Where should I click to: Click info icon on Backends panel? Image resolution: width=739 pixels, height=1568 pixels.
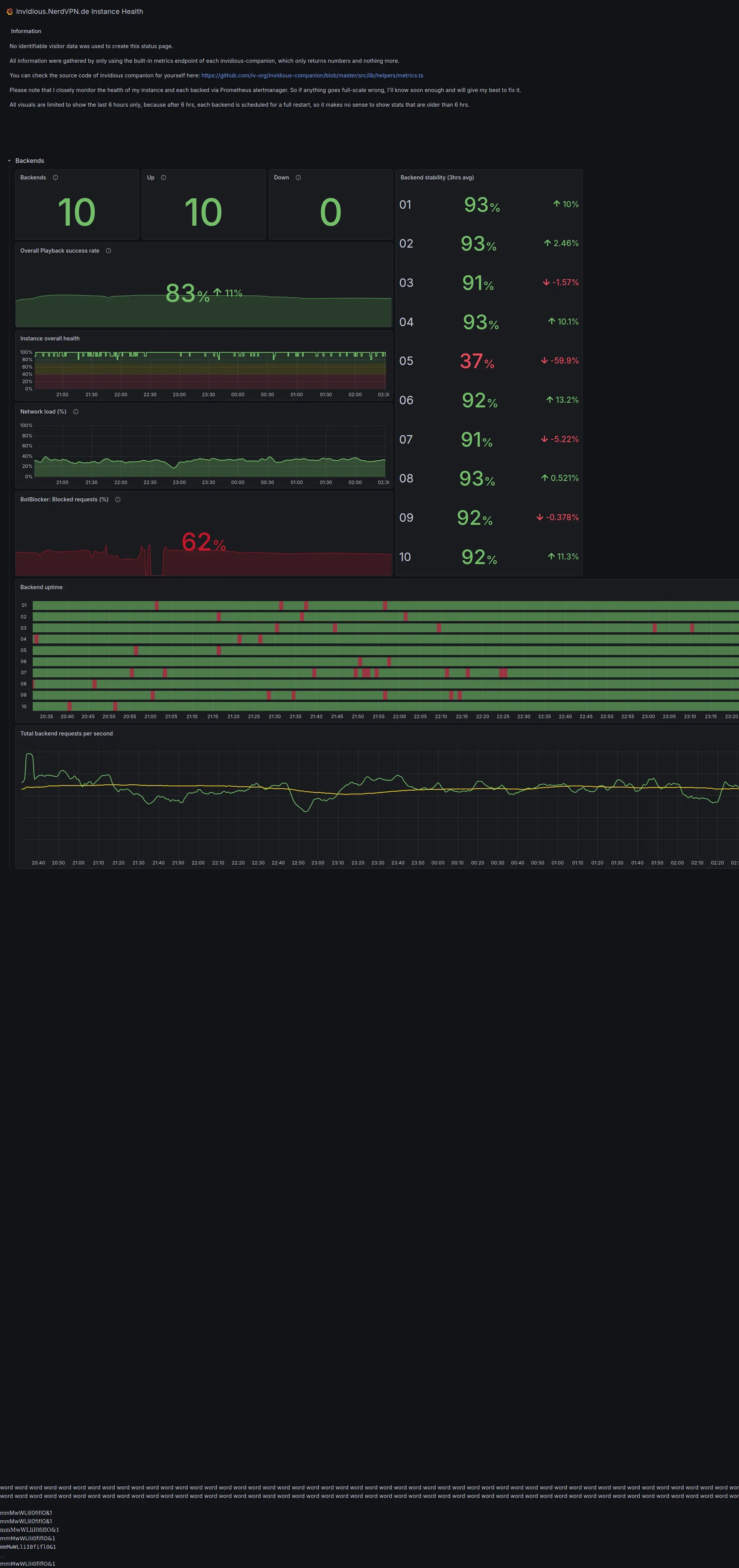[x=55, y=178]
